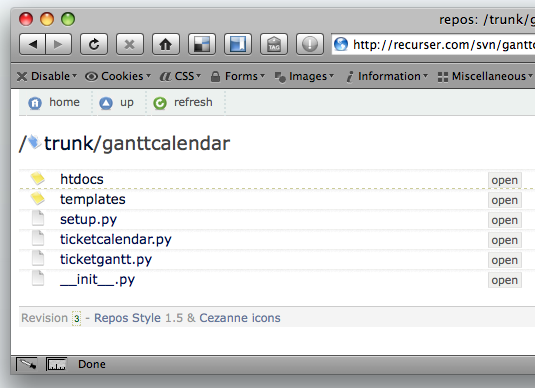Click the ruler icon in the status bar
The image size is (535, 388).
pos(56,364)
